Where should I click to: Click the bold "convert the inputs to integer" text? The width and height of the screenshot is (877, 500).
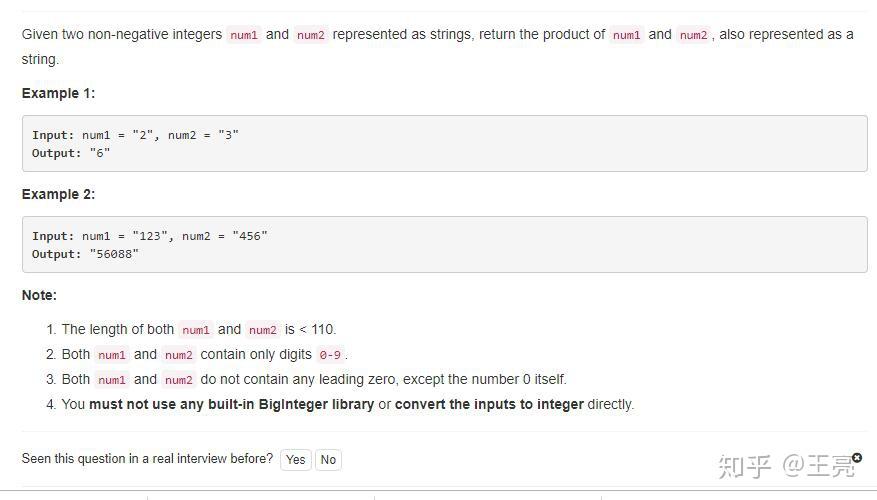489,404
